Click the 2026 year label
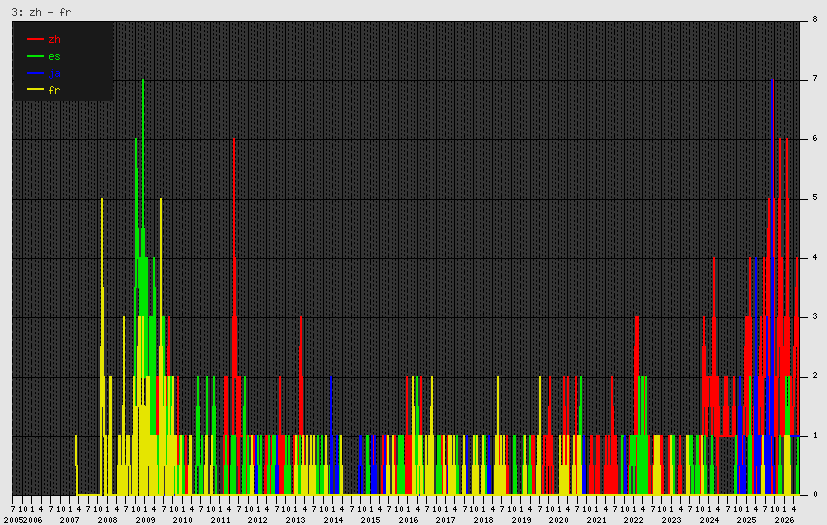Viewport: 827px width, 525px height. coord(784,520)
